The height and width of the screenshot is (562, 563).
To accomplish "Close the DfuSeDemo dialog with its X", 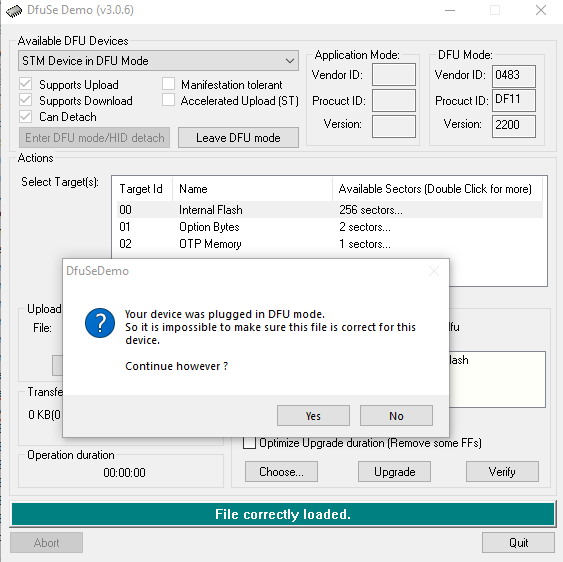I will click(434, 271).
